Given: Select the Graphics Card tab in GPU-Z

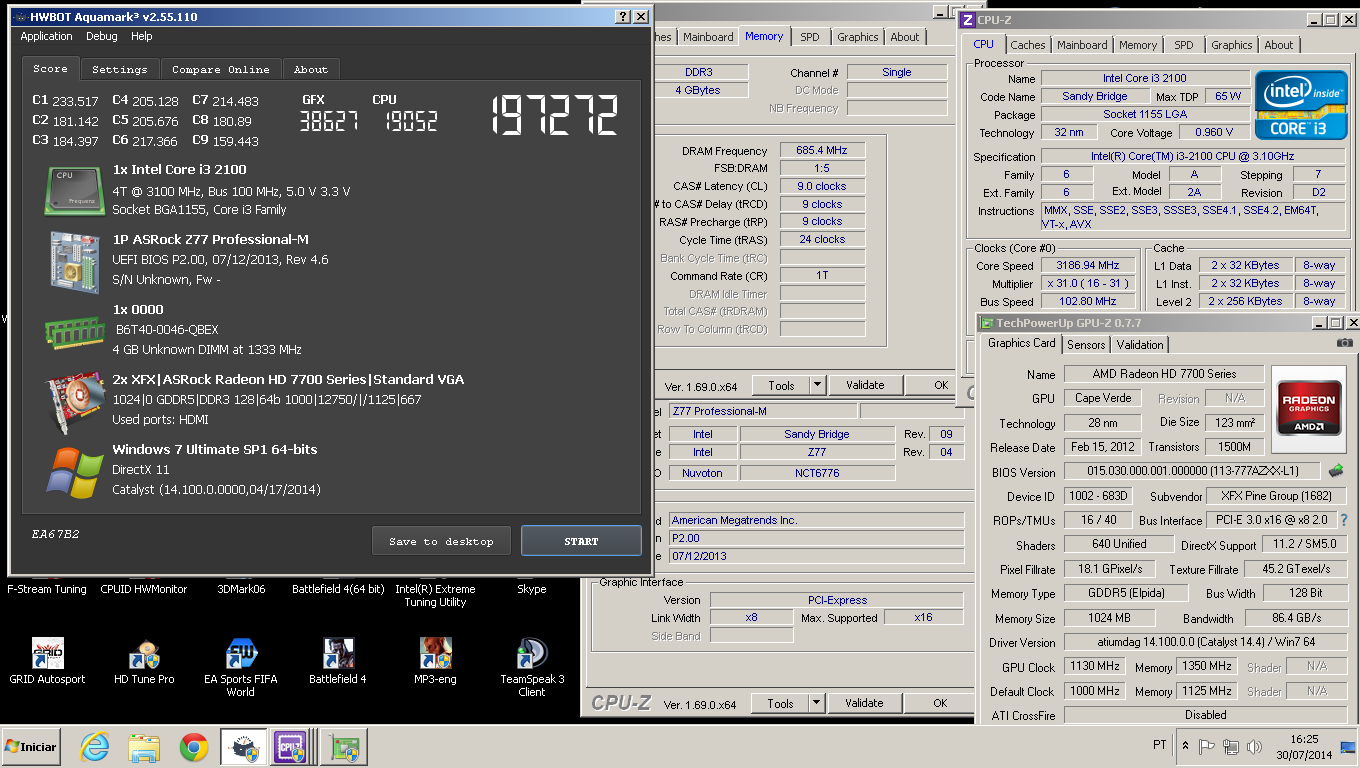Looking at the screenshot, I should [1021, 343].
